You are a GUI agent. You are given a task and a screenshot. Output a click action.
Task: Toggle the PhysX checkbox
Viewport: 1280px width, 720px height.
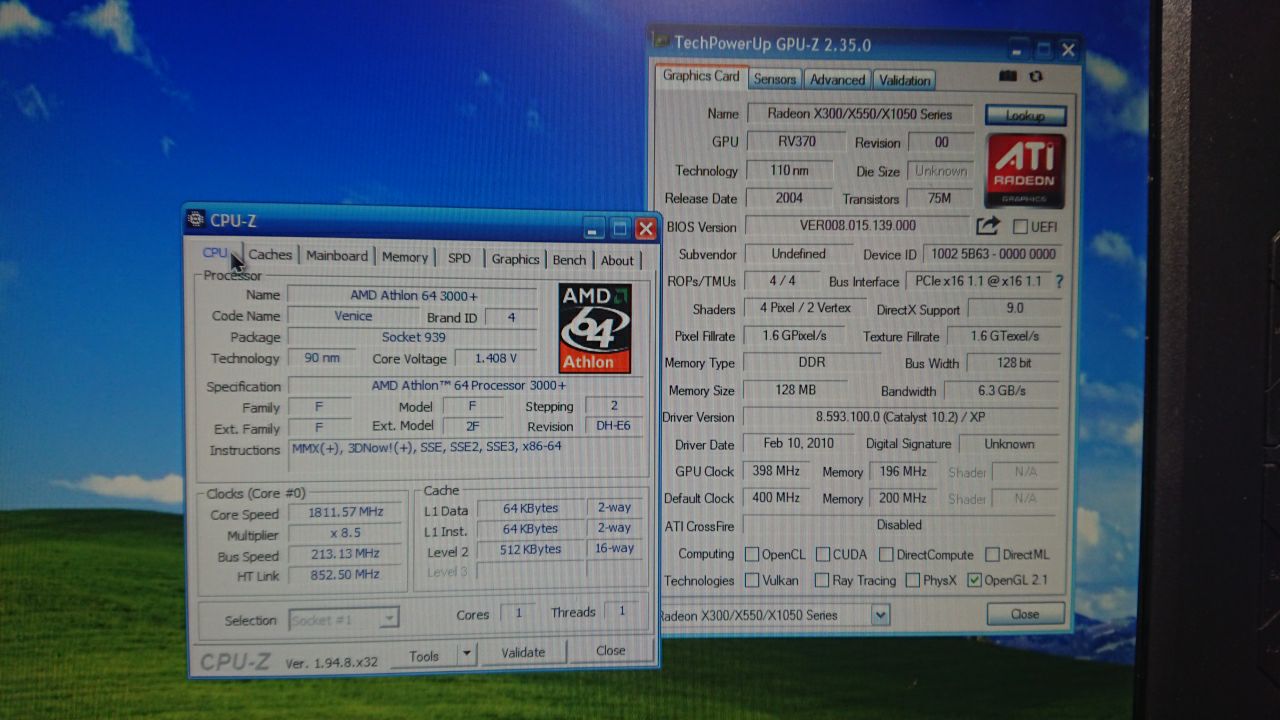[913, 580]
